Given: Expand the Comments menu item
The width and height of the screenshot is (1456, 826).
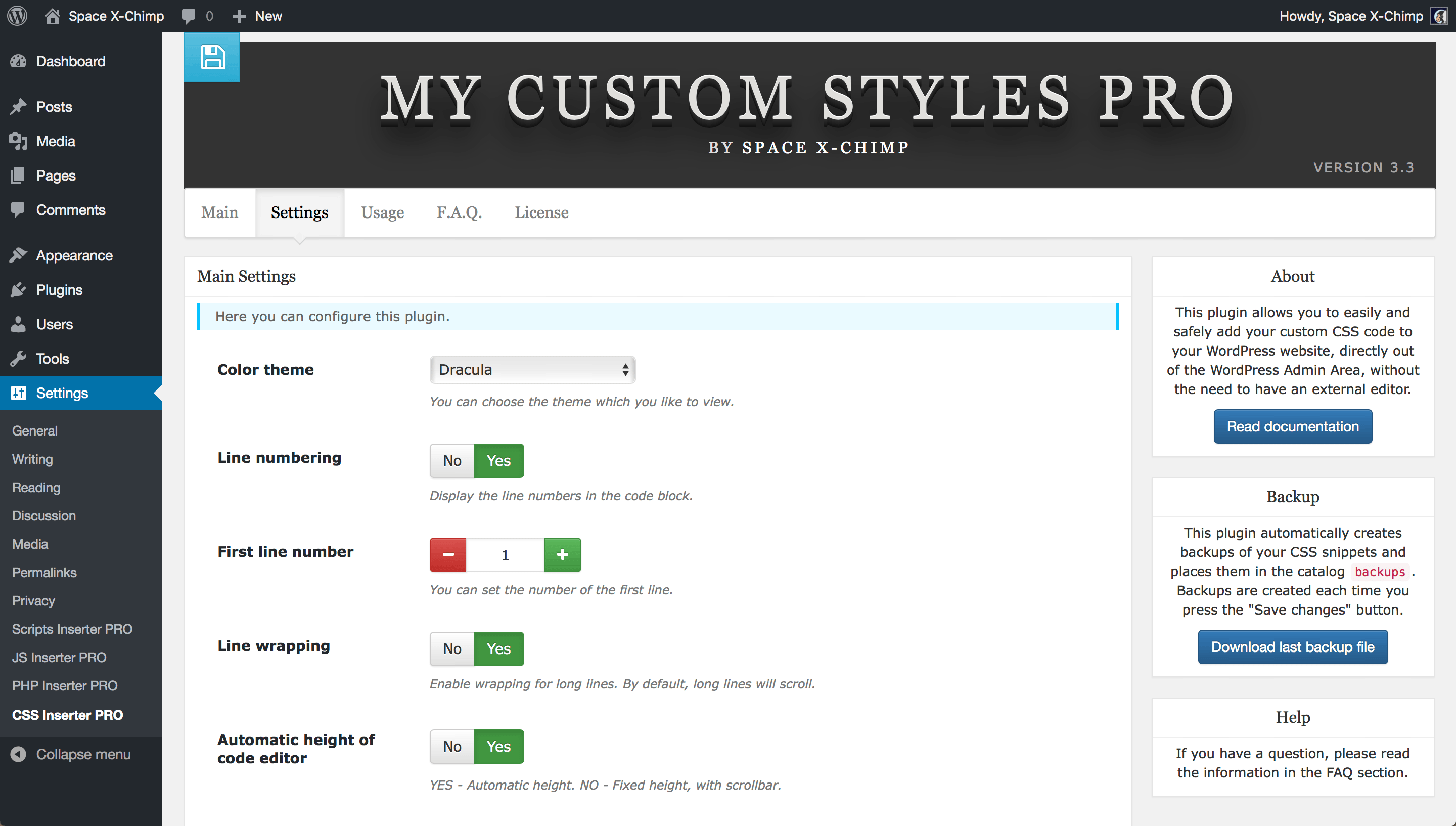Looking at the screenshot, I should 71,210.
